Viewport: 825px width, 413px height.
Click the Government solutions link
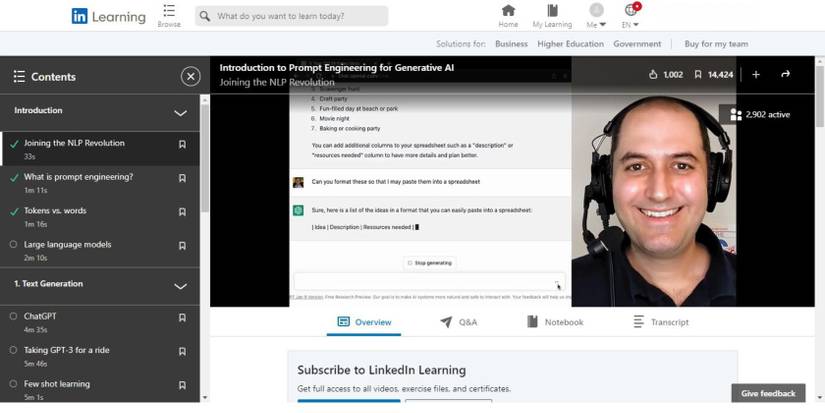click(x=637, y=44)
